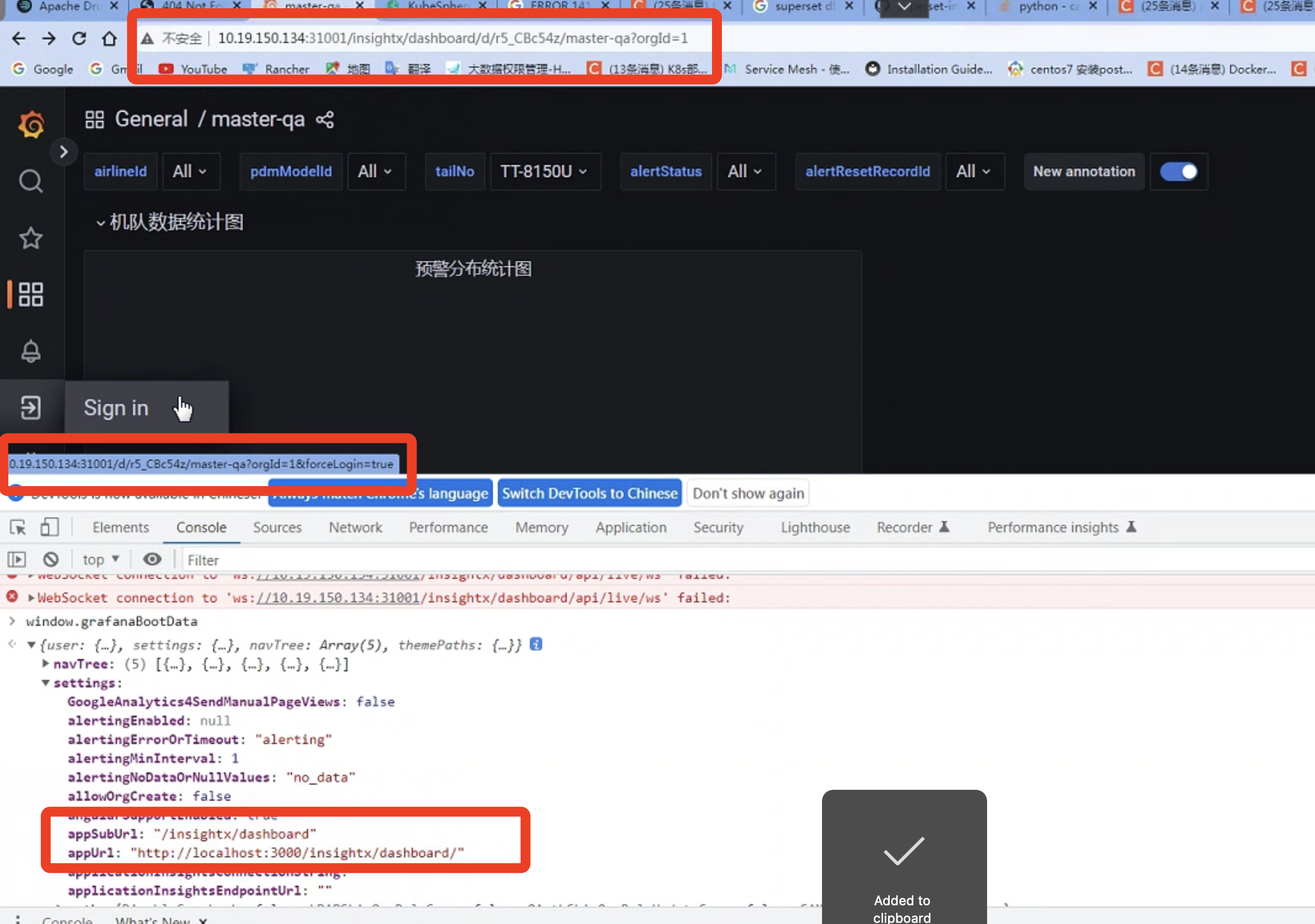
Task: Open the starred dashboards sidebar icon
Action: coord(31,238)
